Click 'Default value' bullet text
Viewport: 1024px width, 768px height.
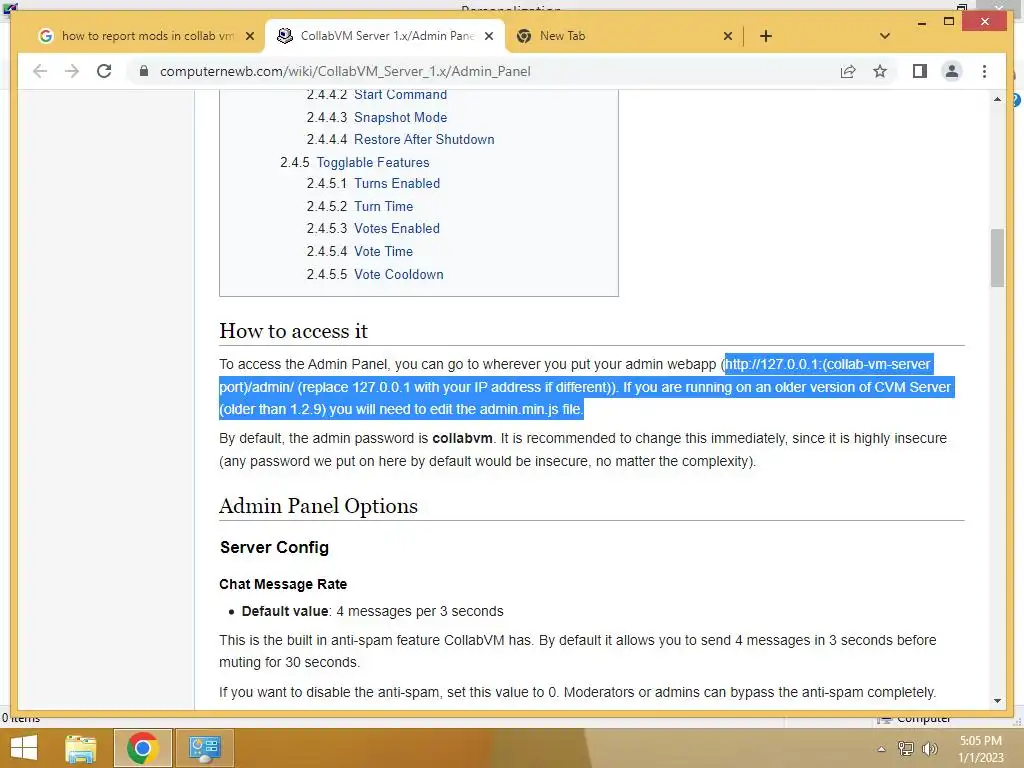tap(285, 611)
